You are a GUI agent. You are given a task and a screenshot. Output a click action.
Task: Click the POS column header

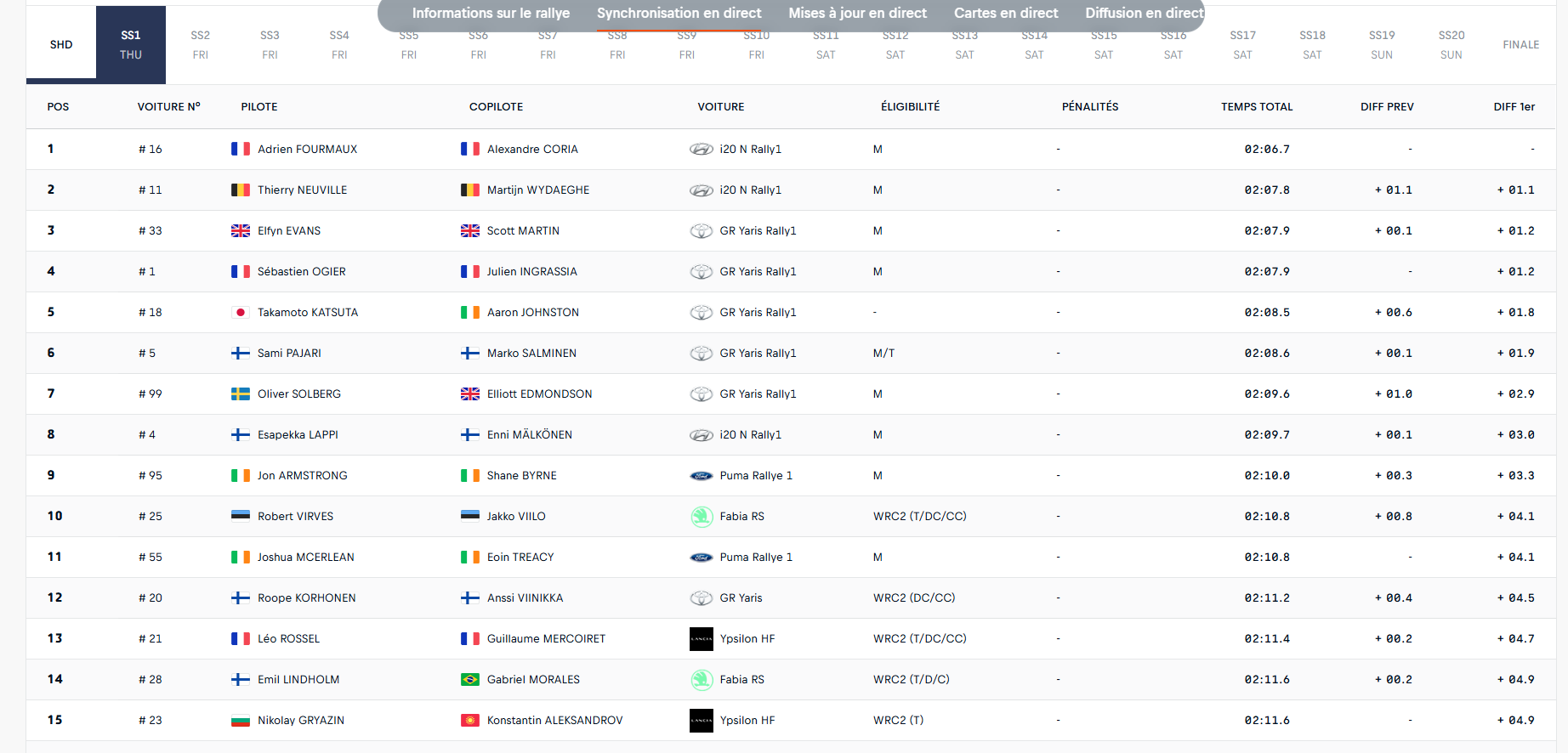point(58,107)
